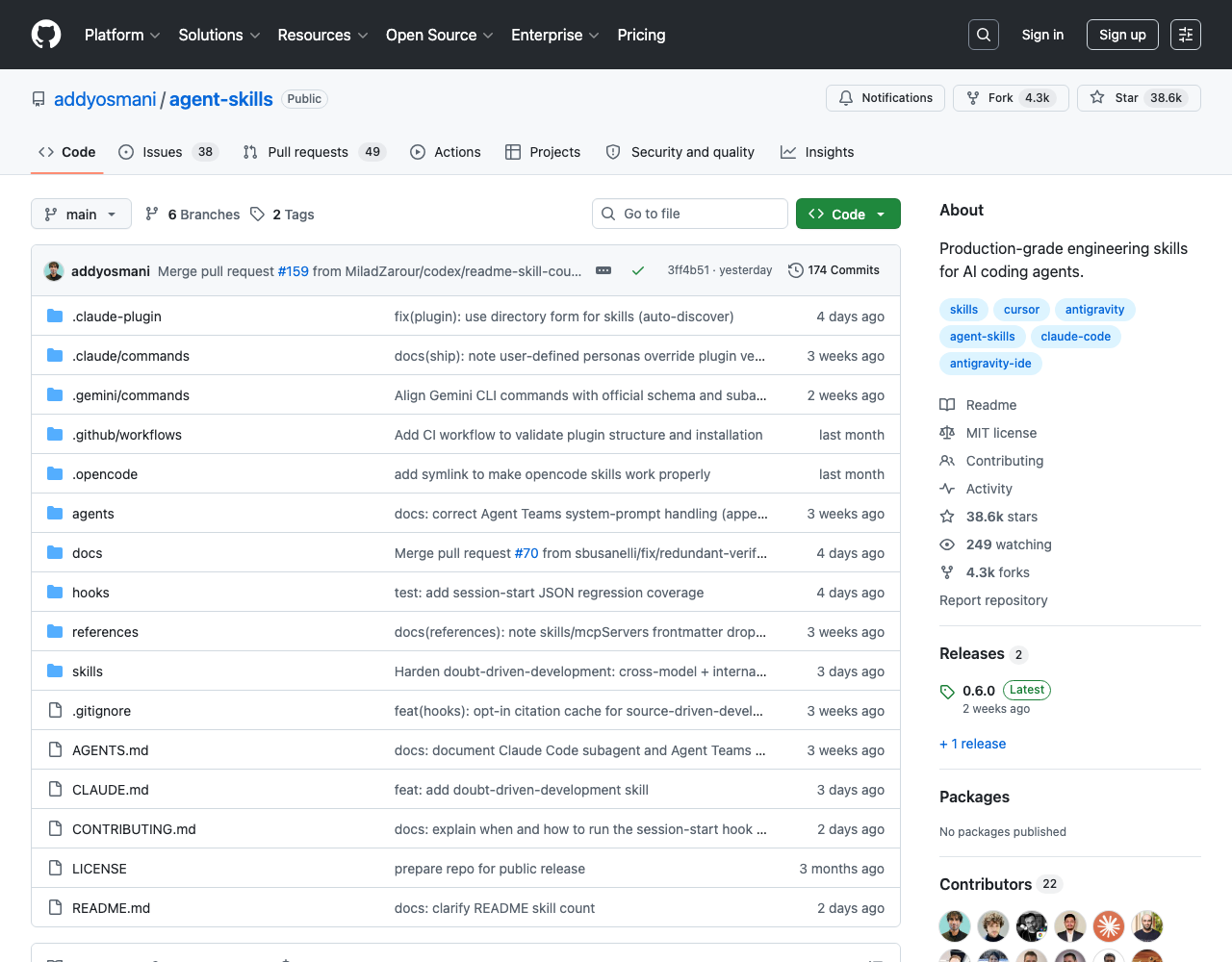Switch to the Issues tab
Viewport: 1232px width, 962px height.
168,152
